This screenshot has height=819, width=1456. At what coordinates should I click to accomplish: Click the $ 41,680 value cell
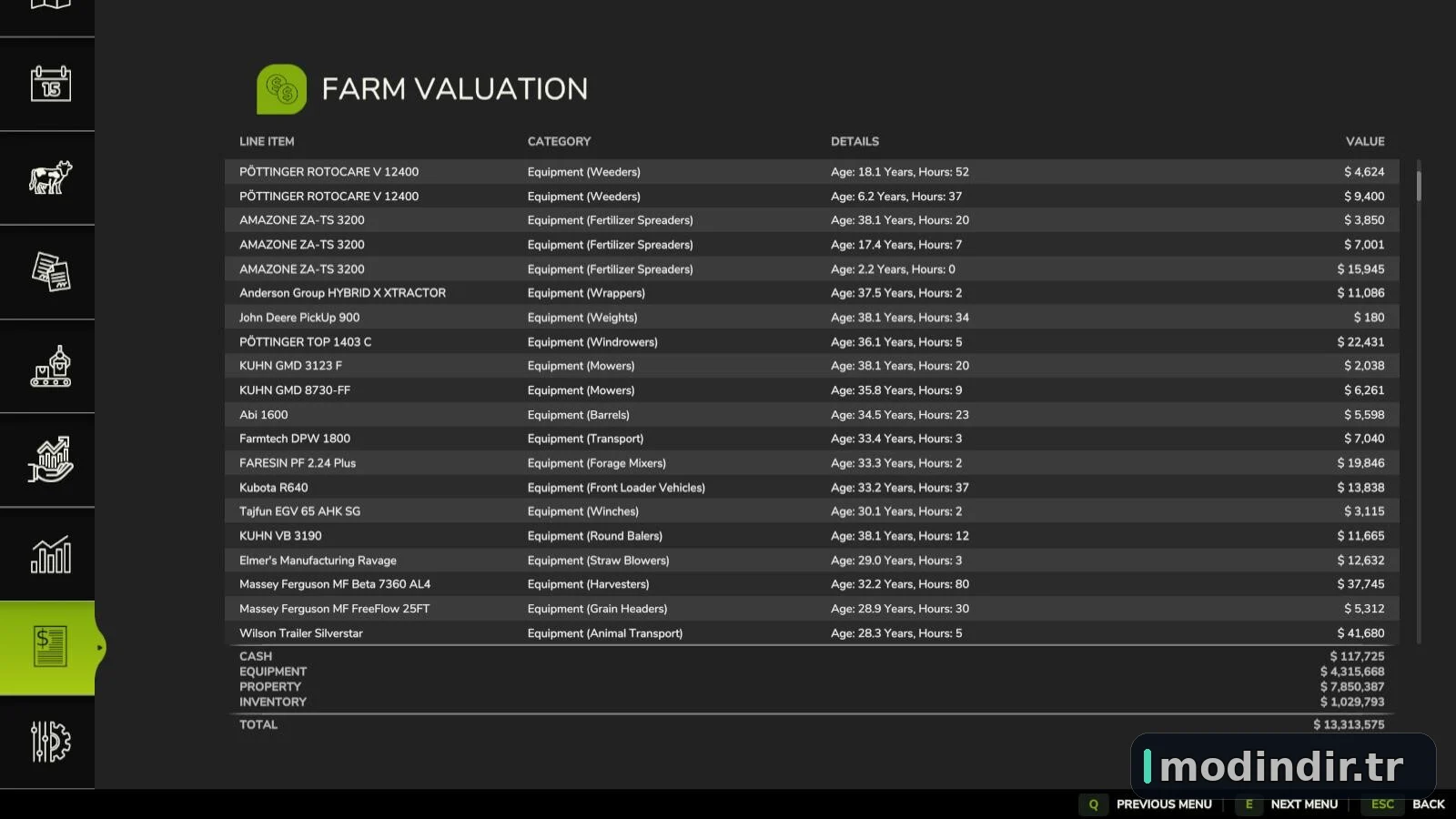pyautogui.click(x=1360, y=633)
